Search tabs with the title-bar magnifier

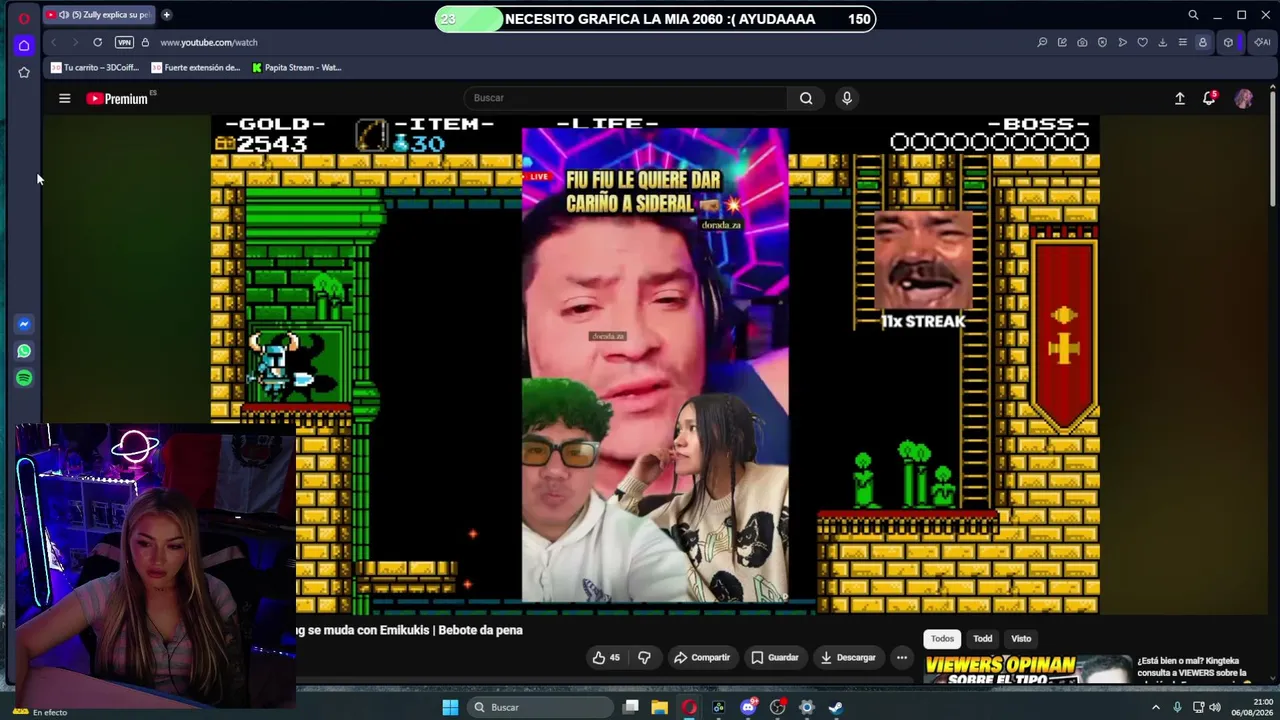click(x=1193, y=15)
